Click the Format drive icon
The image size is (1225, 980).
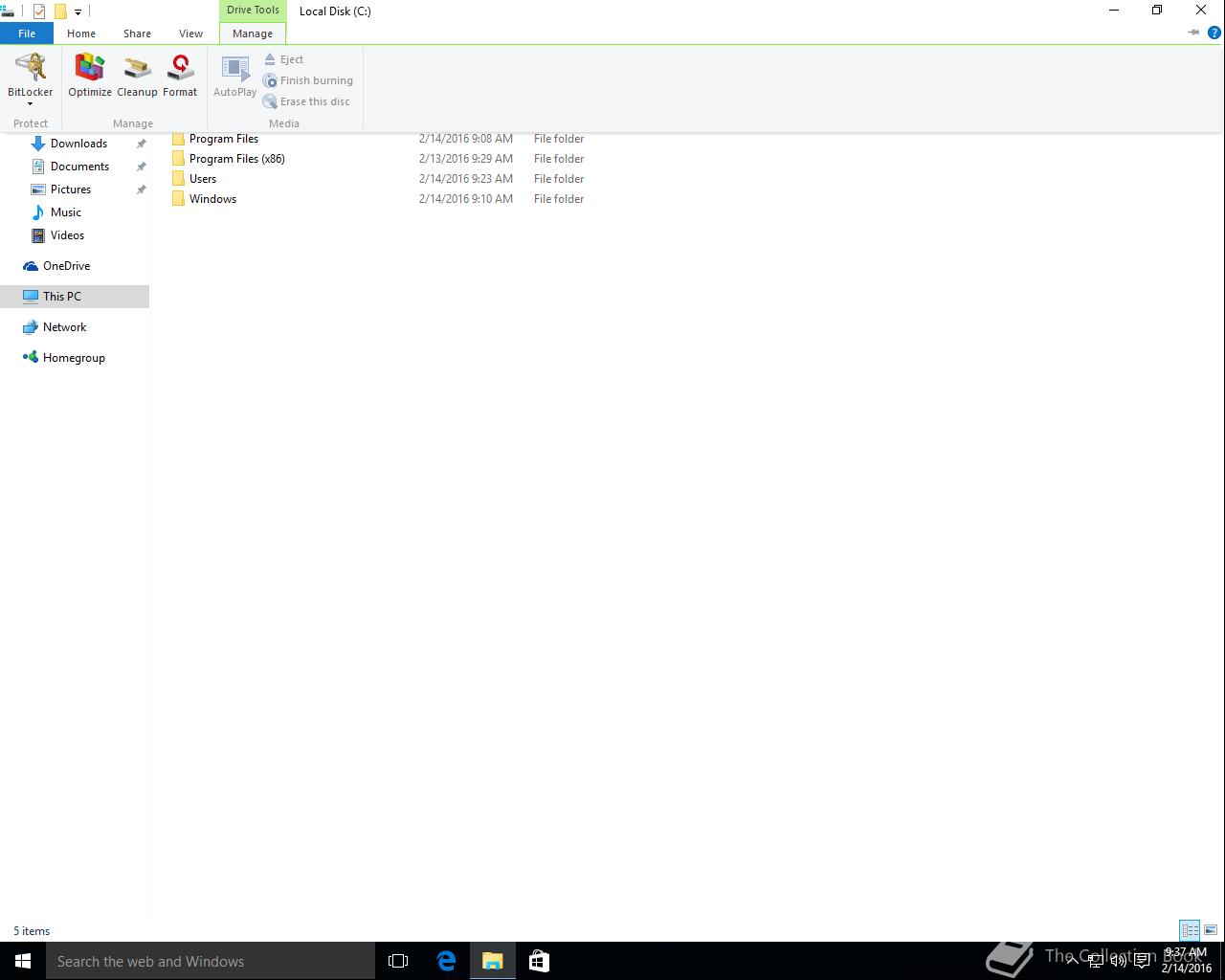(180, 76)
